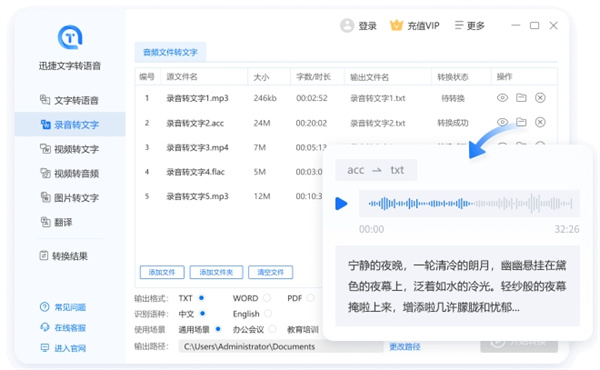Click the VIP crown icon
Screen dimensions: 600x370
pos(396,25)
